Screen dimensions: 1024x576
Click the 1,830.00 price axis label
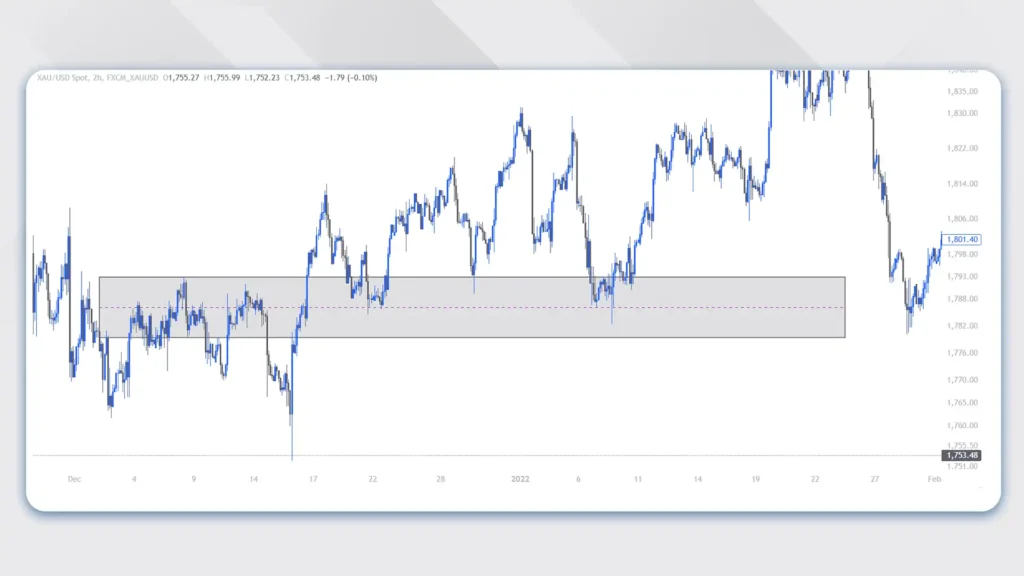[x=962, y=113]
